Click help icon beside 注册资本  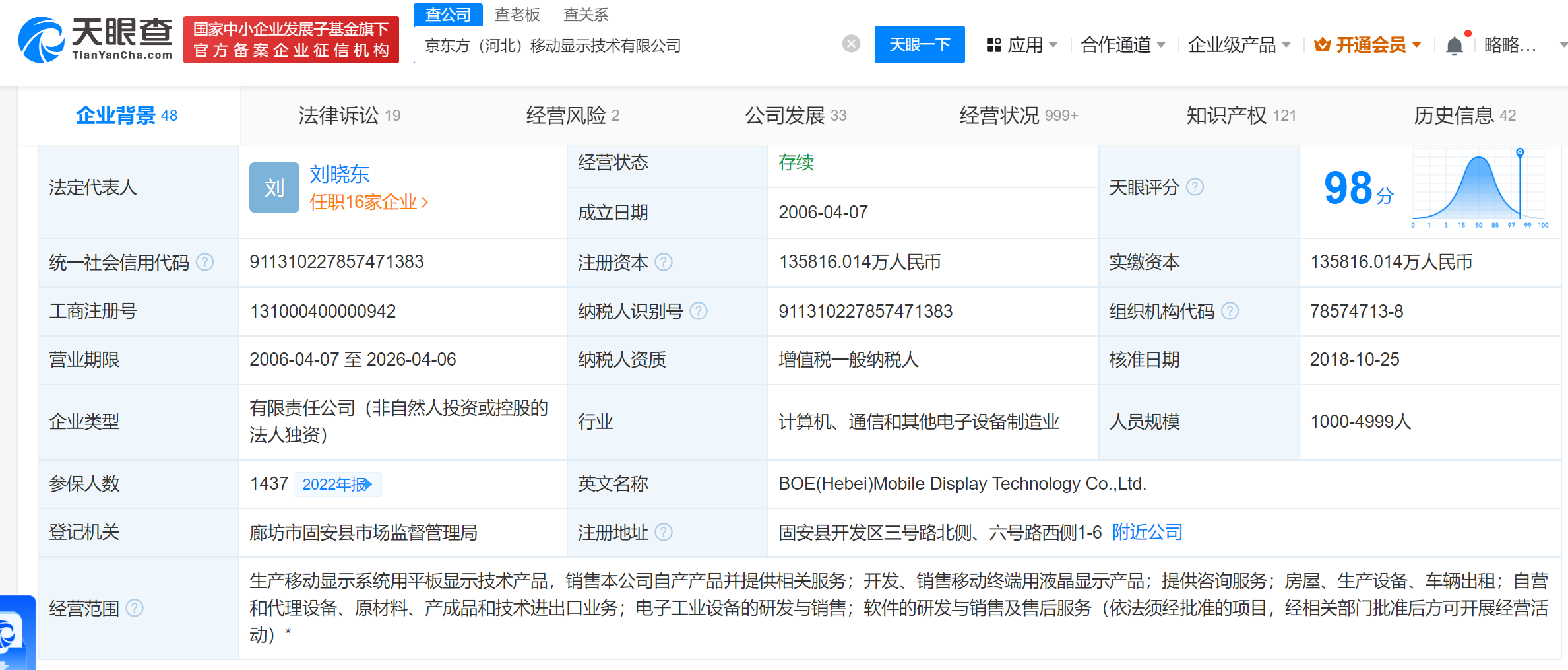(664, 262)
